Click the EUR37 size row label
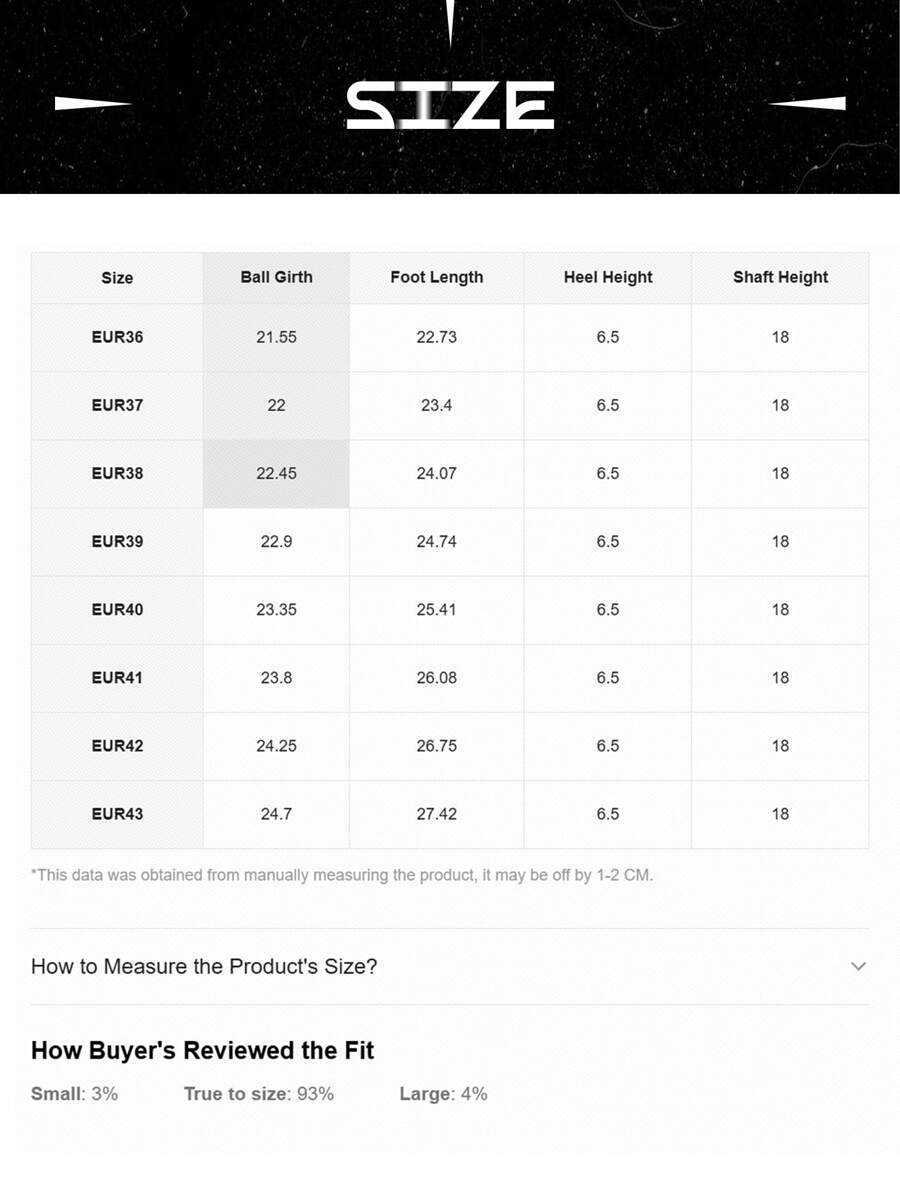Image resolution: width=900 pixels, height=1198 pixels. coord(117,405)
